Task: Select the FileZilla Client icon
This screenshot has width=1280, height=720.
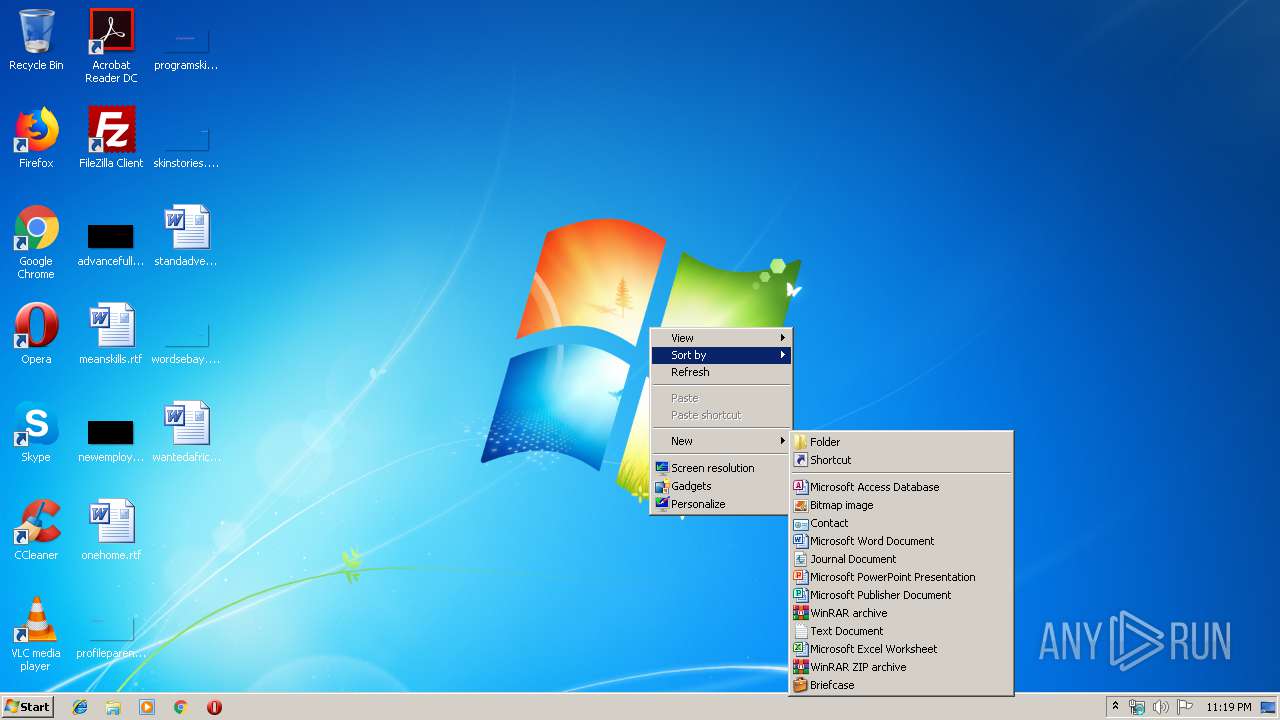Action: coord(111,138)
